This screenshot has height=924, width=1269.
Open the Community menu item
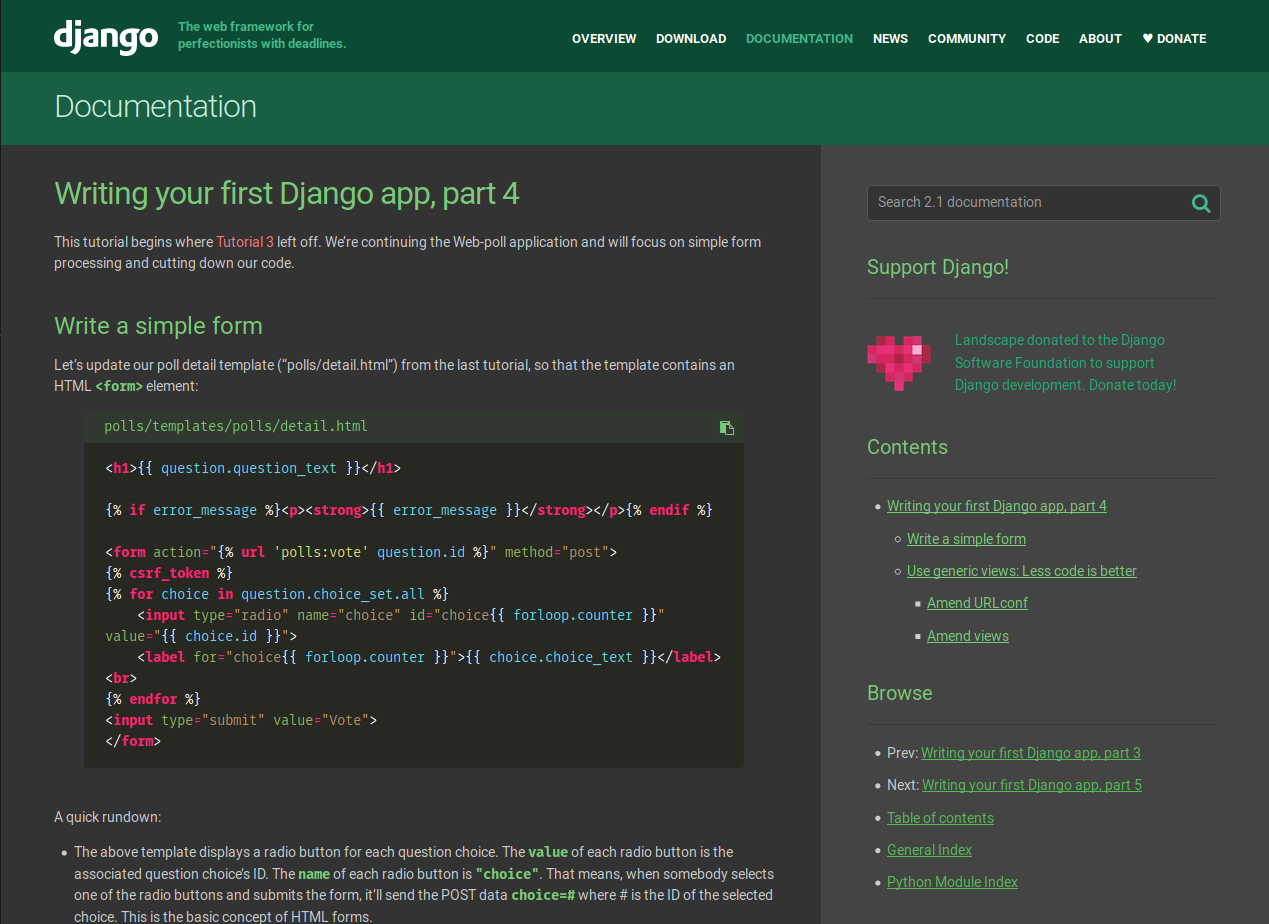pos(967,39)
